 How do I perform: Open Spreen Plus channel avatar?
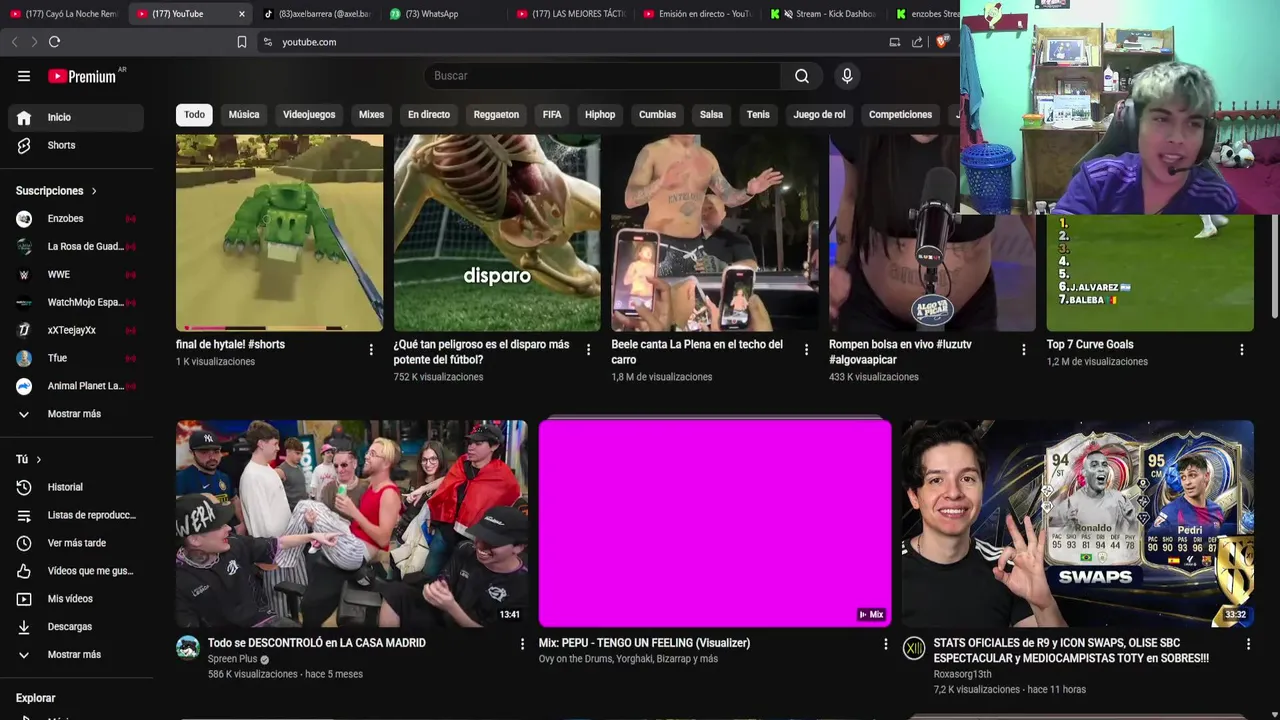(188, 648)
